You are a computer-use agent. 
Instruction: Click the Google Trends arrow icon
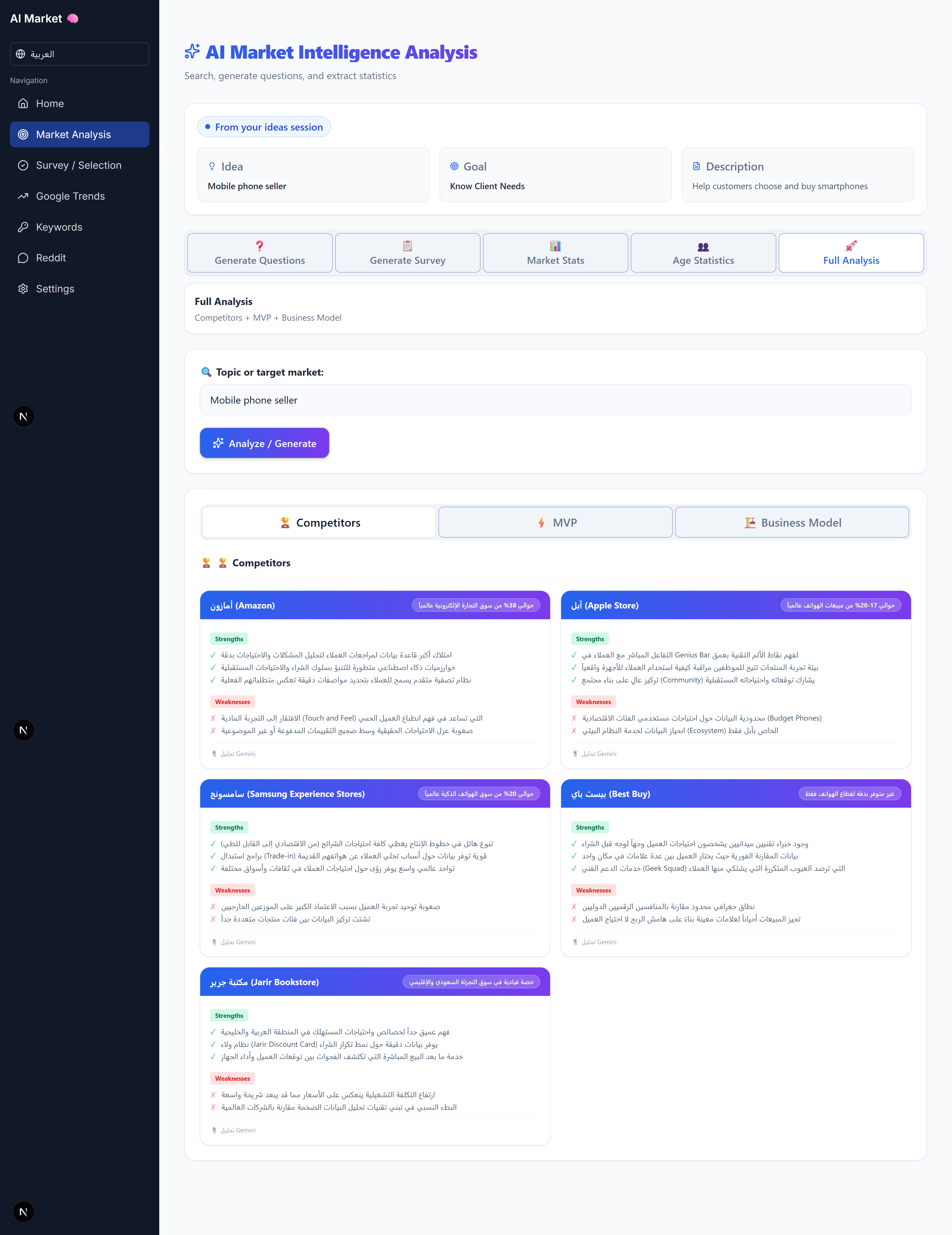(23, 196)
